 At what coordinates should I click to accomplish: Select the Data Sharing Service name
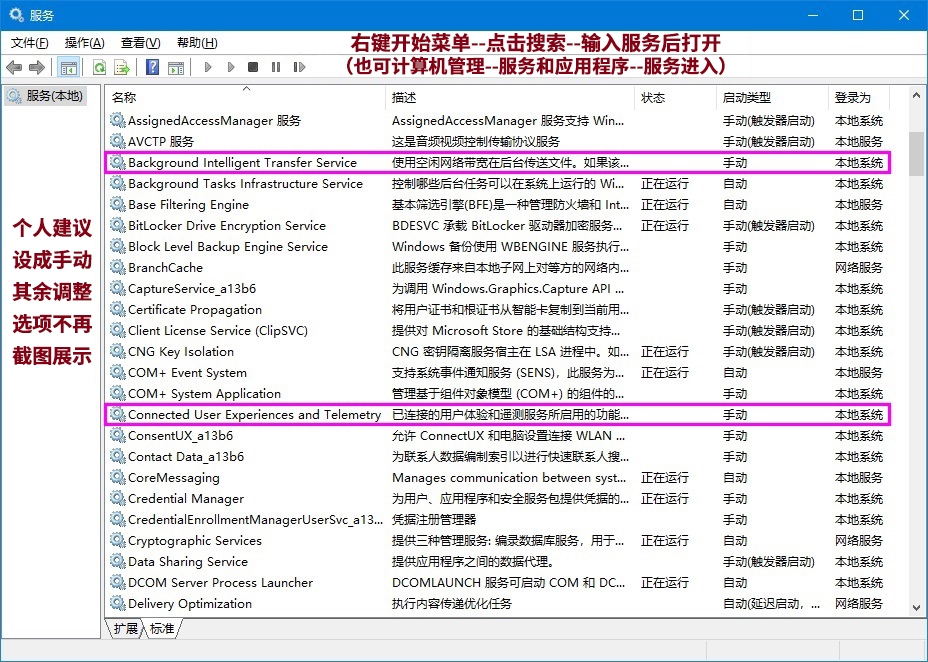(188, 561)
